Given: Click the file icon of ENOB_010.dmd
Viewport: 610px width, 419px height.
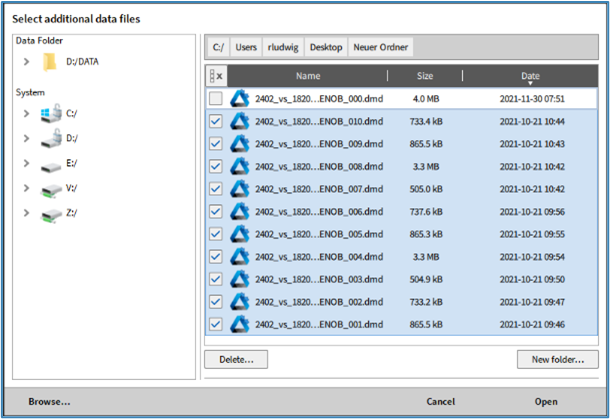Looking at the screenshot, I should 240,121.
